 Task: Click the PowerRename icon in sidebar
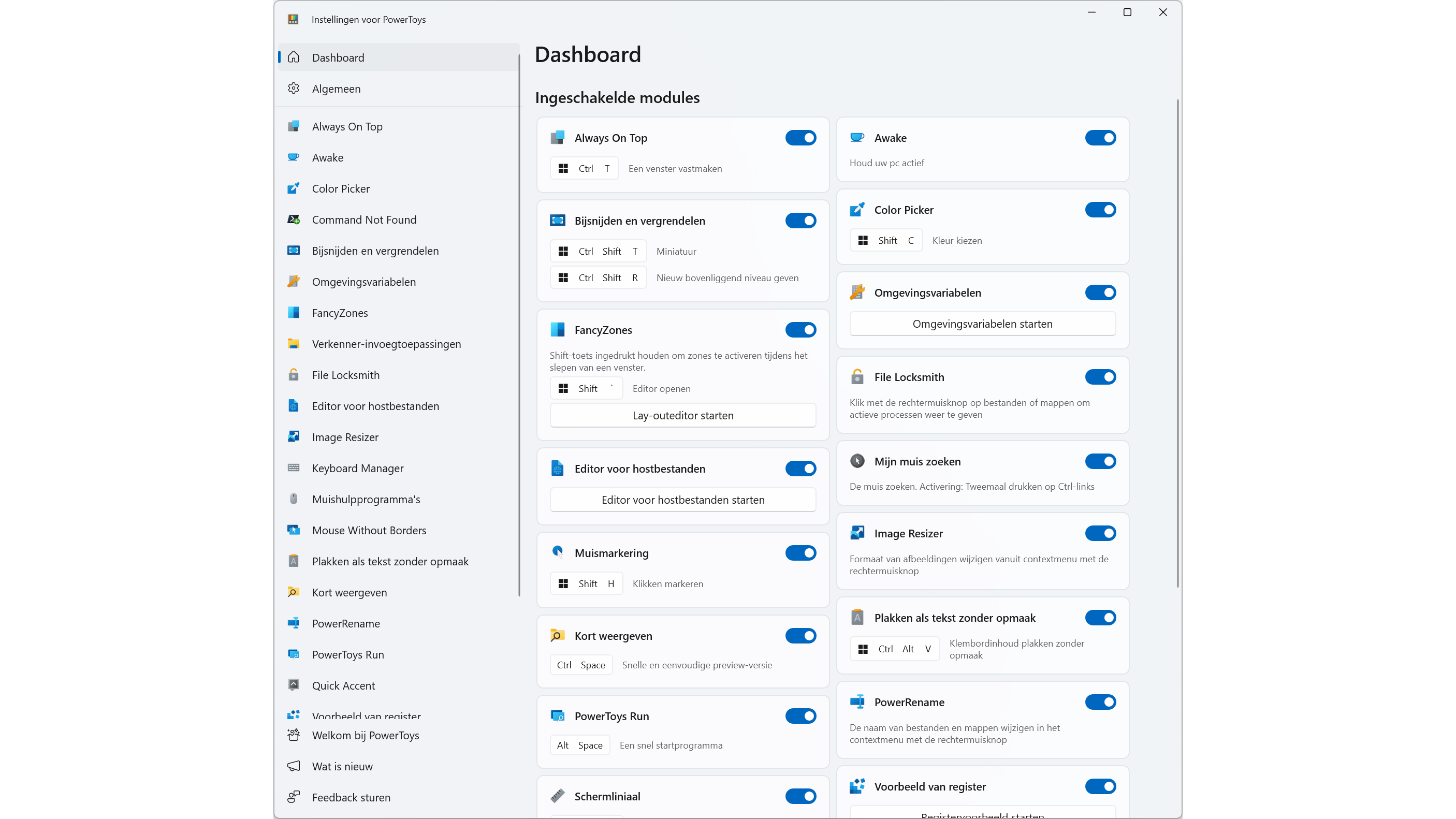pos(294,623)
